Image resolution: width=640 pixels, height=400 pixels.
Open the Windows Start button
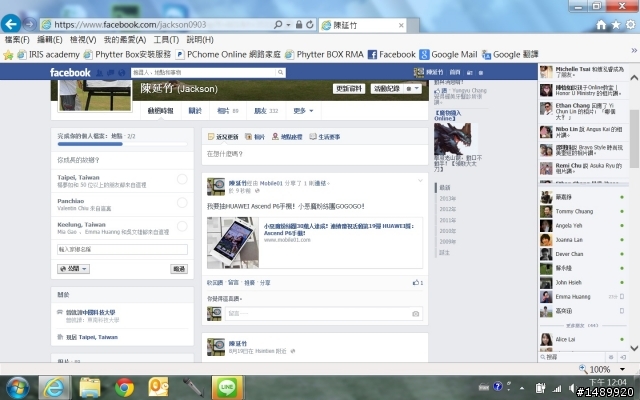click(x=17, y=387)
